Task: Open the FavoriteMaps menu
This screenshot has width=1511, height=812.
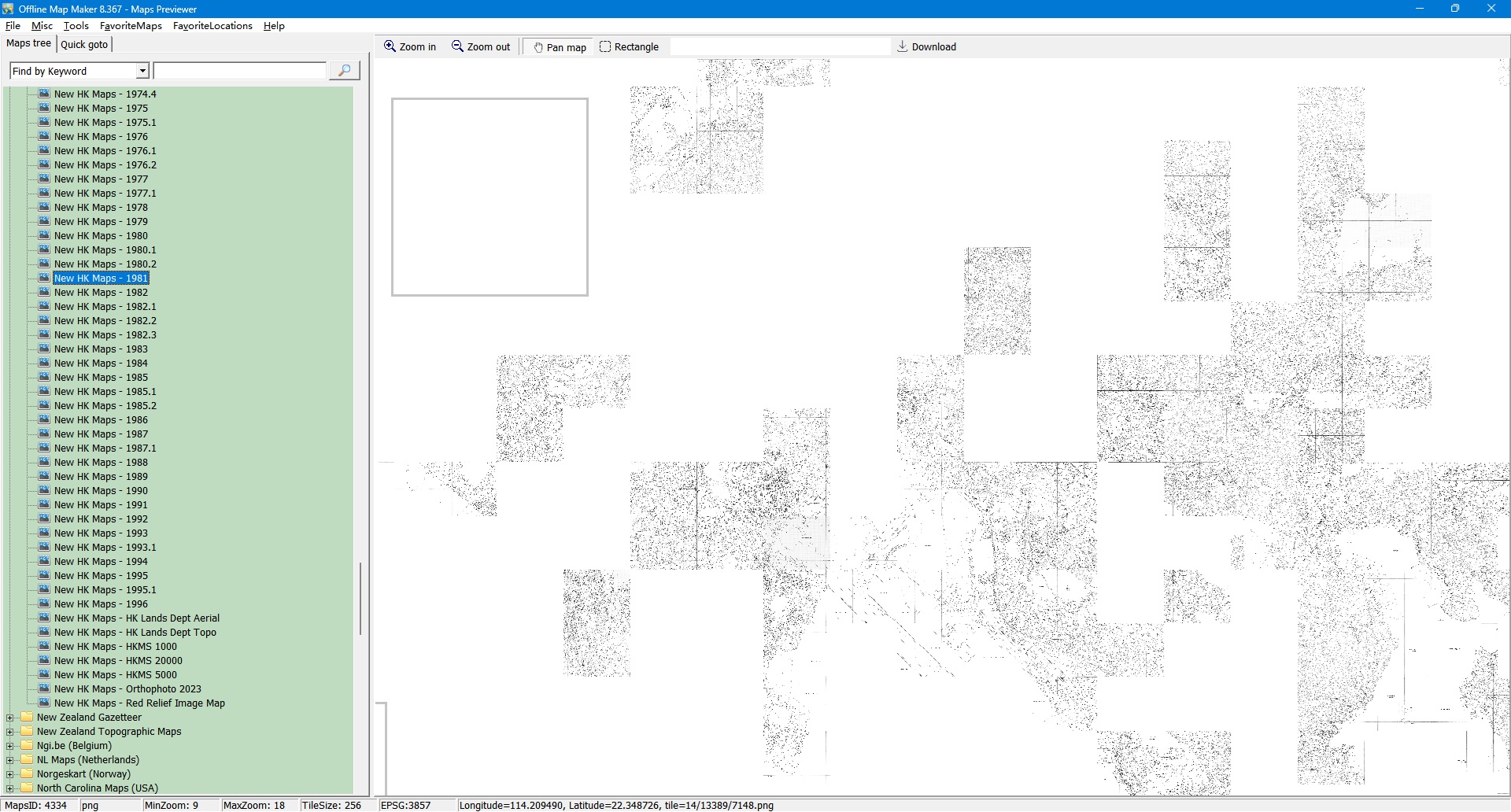Action: (131, 26)
